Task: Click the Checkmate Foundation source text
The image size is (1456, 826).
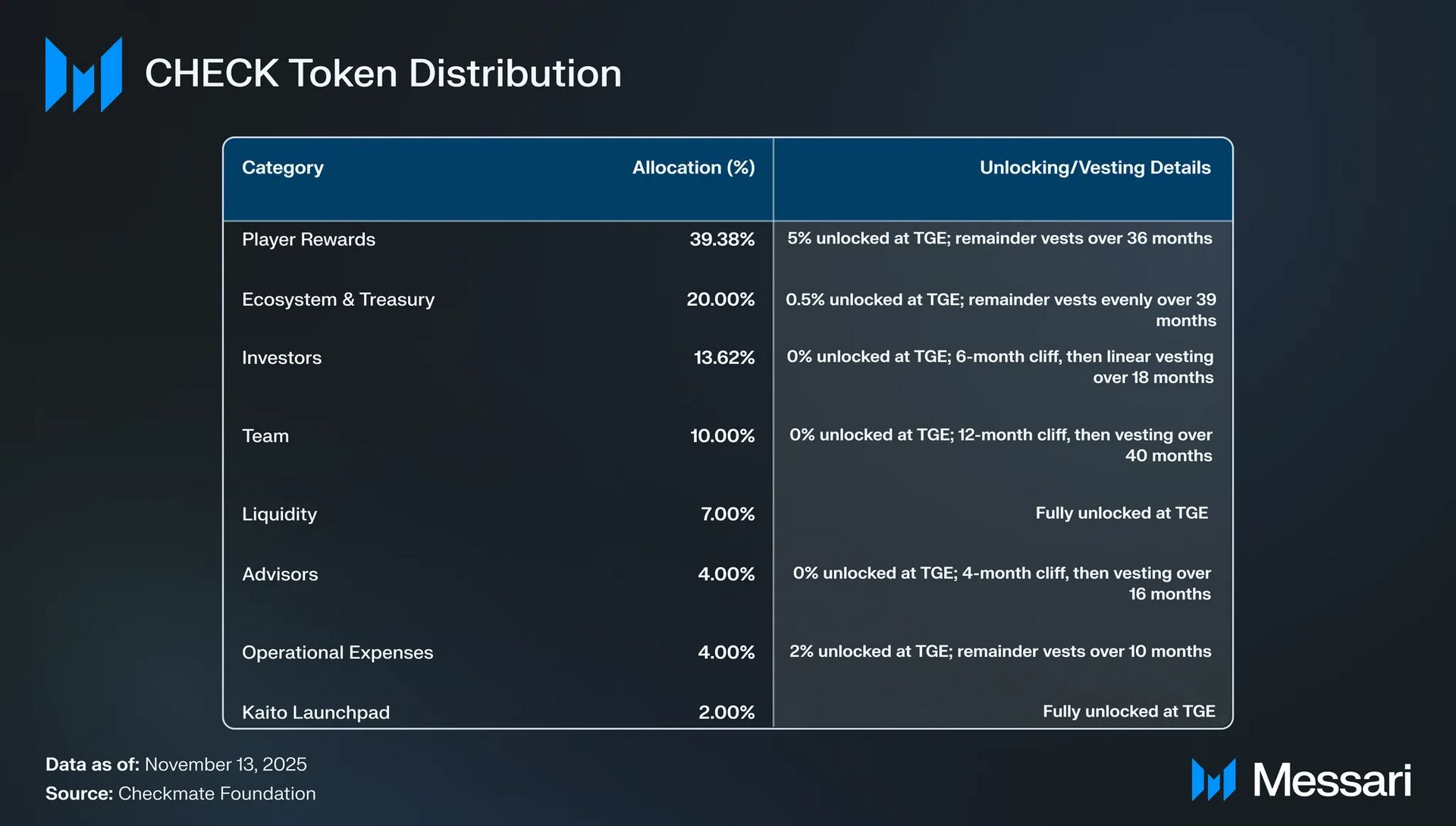Action: 217,793
